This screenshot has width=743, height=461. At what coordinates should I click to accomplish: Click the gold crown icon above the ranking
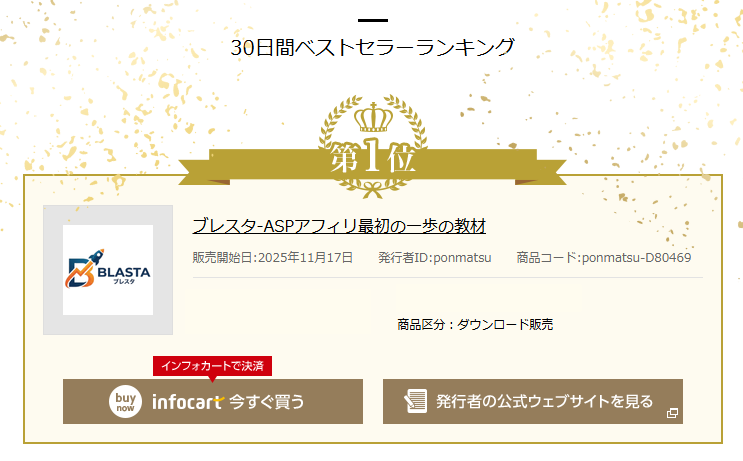(x=372, y=117)
